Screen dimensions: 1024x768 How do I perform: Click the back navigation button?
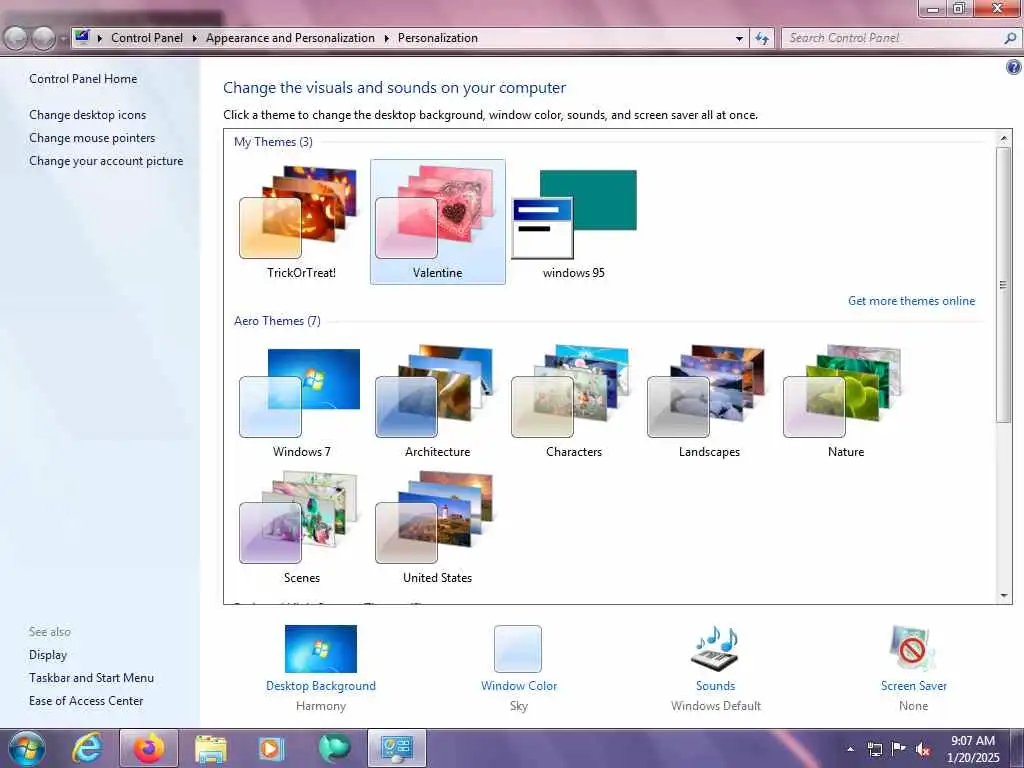point(16,39)
